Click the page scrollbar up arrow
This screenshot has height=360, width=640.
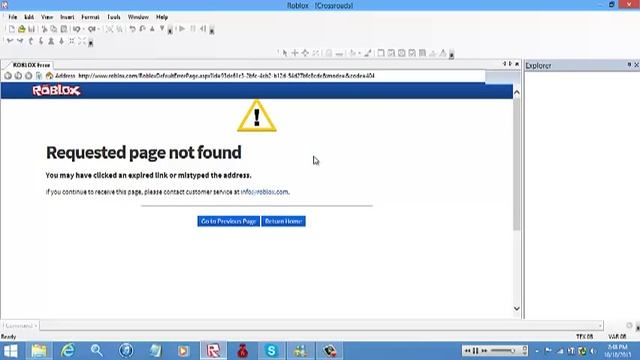(x=517, y=93)
